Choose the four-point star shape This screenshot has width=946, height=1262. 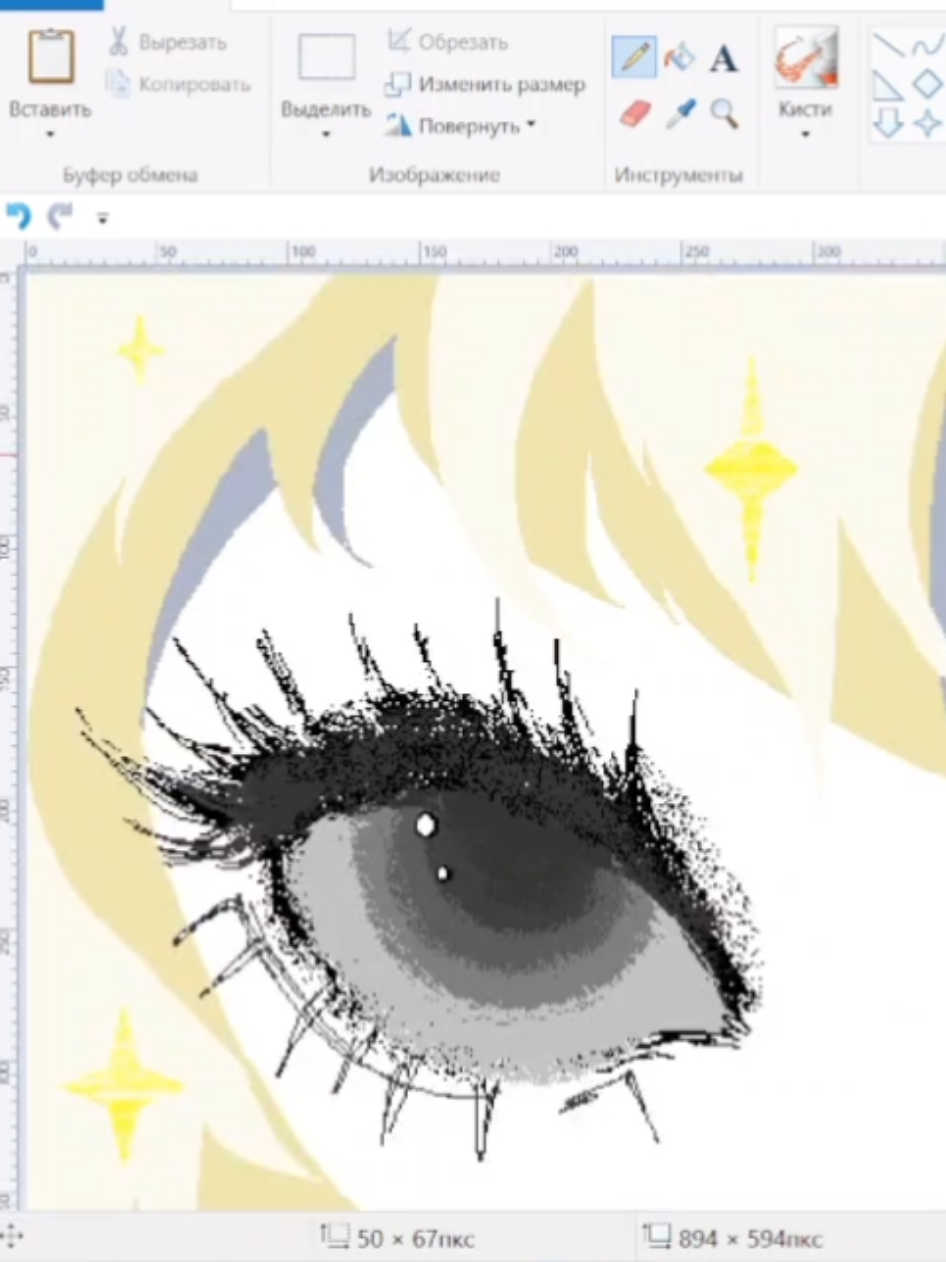pos(928,123)
